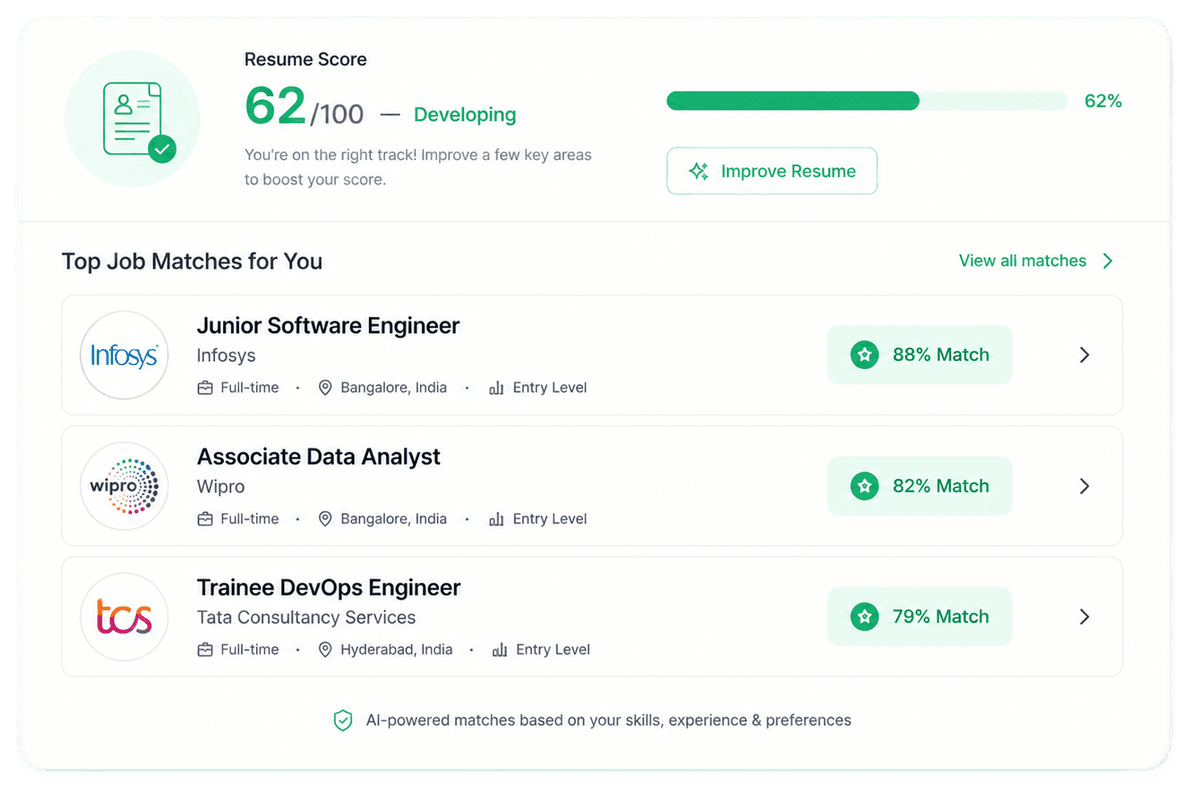Click the location pin icon in the Wipro row

[325, 519]
